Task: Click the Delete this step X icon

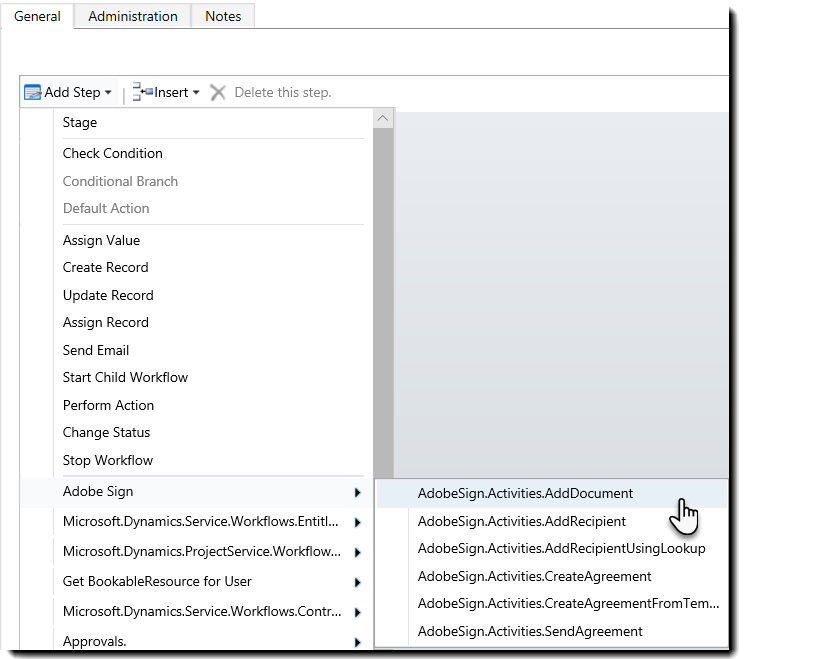Action: point(218,92)
